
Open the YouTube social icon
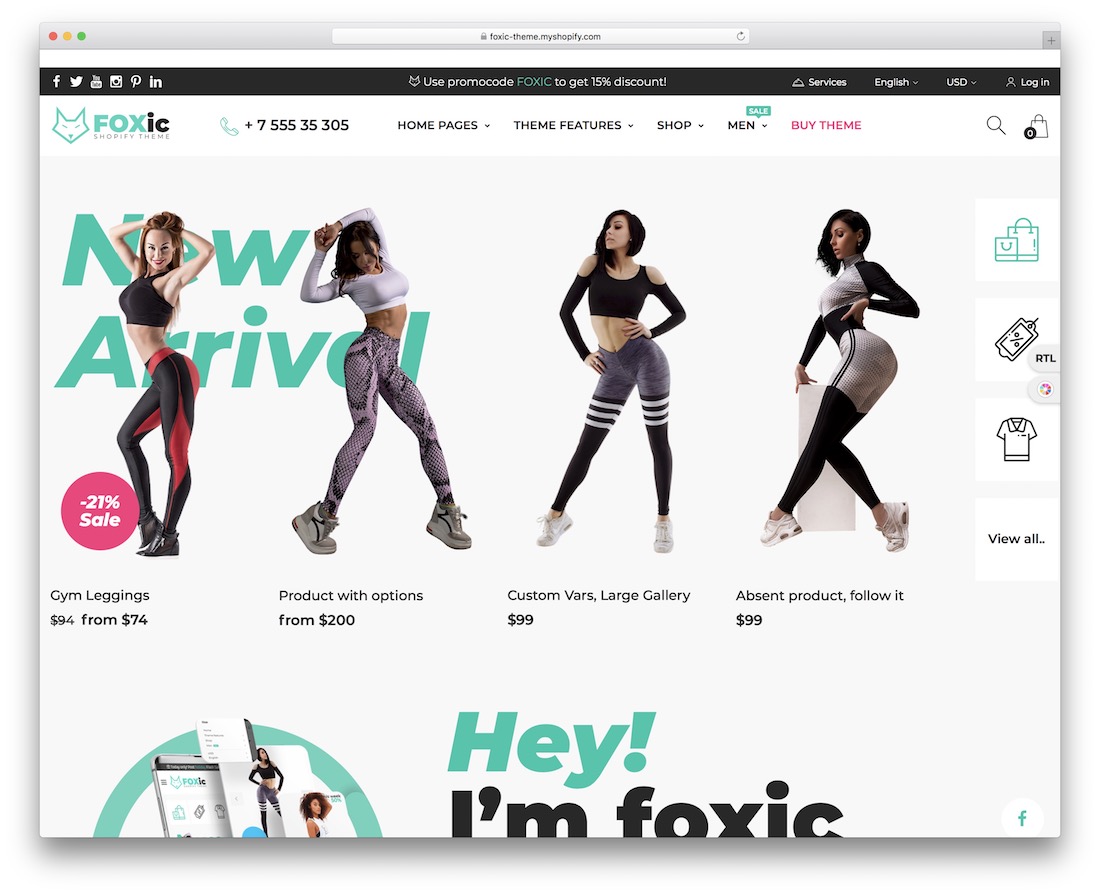[x=96, y=81]
